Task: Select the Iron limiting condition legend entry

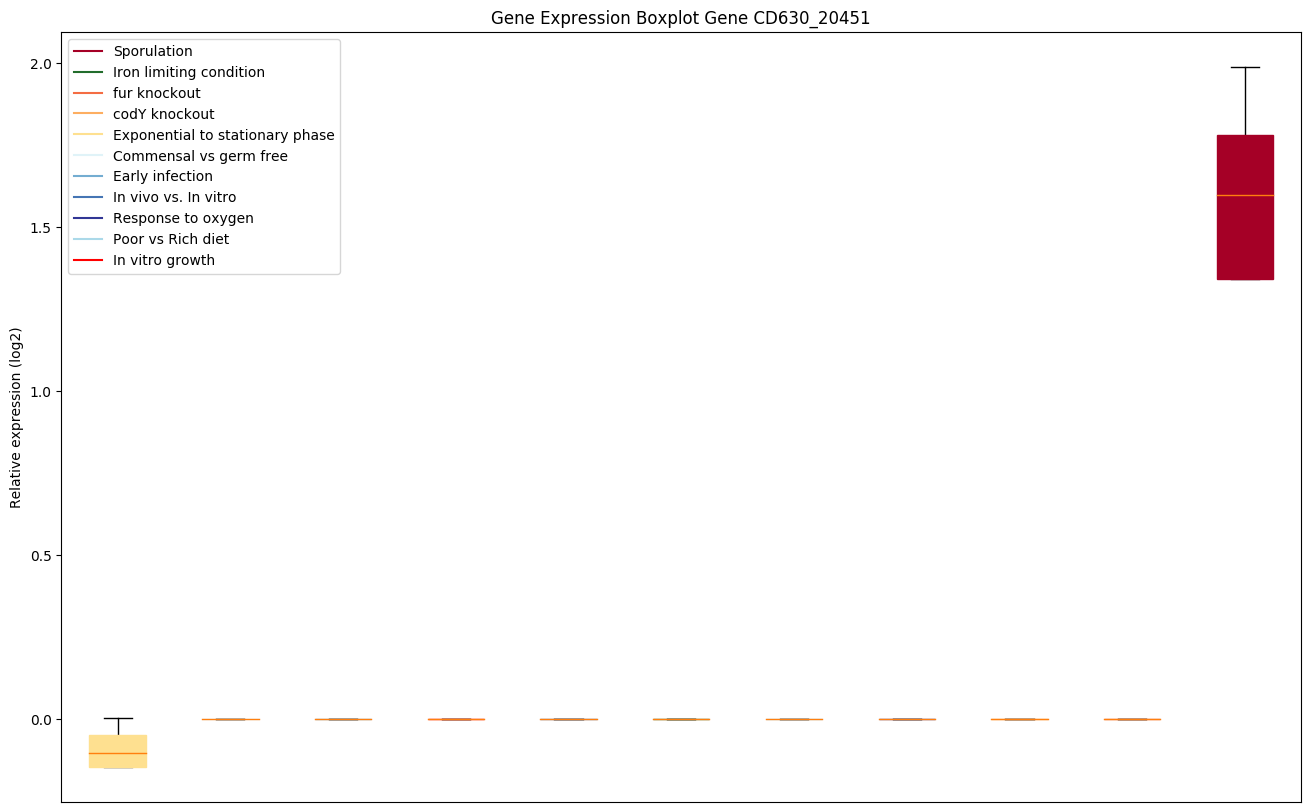Action: (x=188, y=72)
